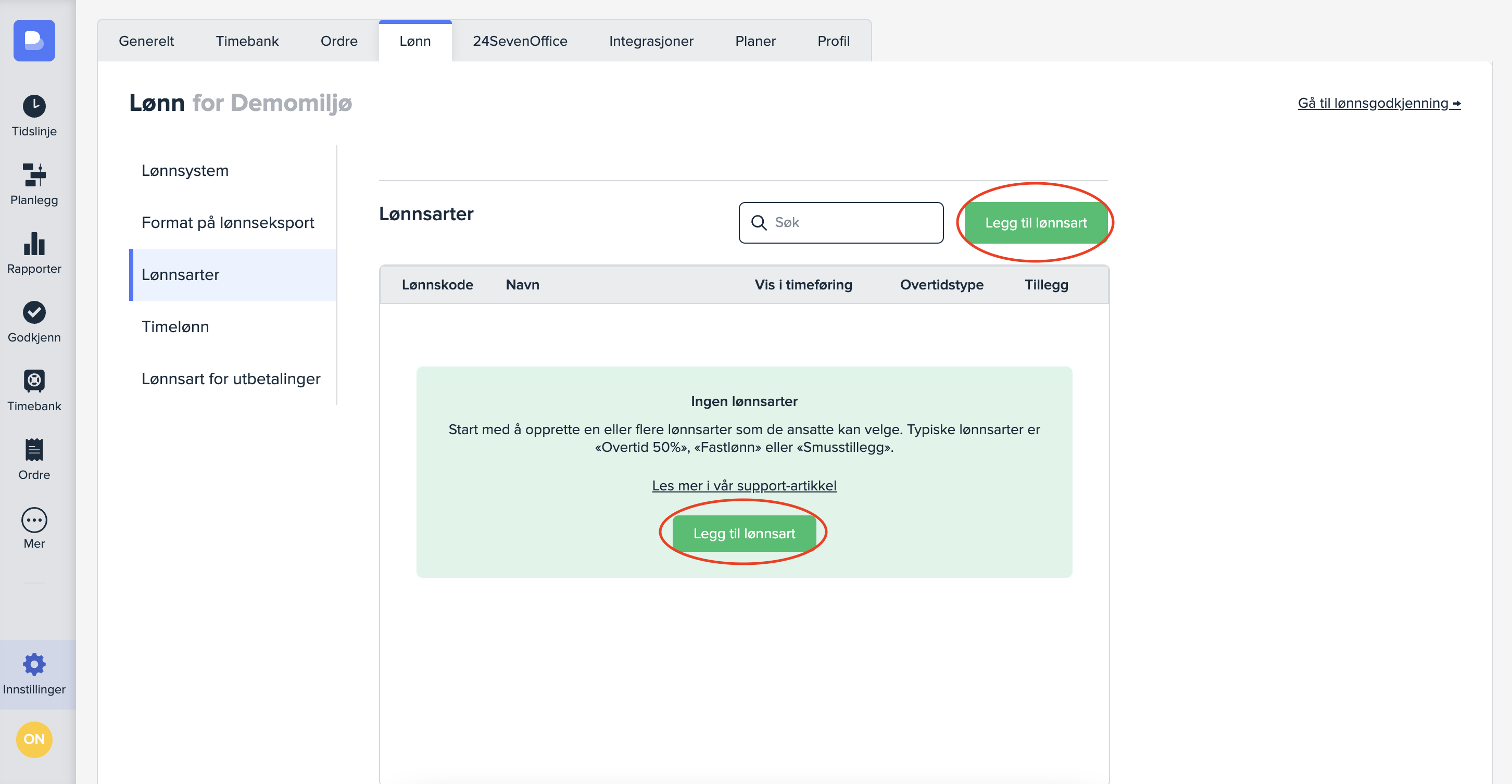The image size is (1512, 784).
Task: Open the Les mer support-artikkel link
Action: (x=744, y=485)
